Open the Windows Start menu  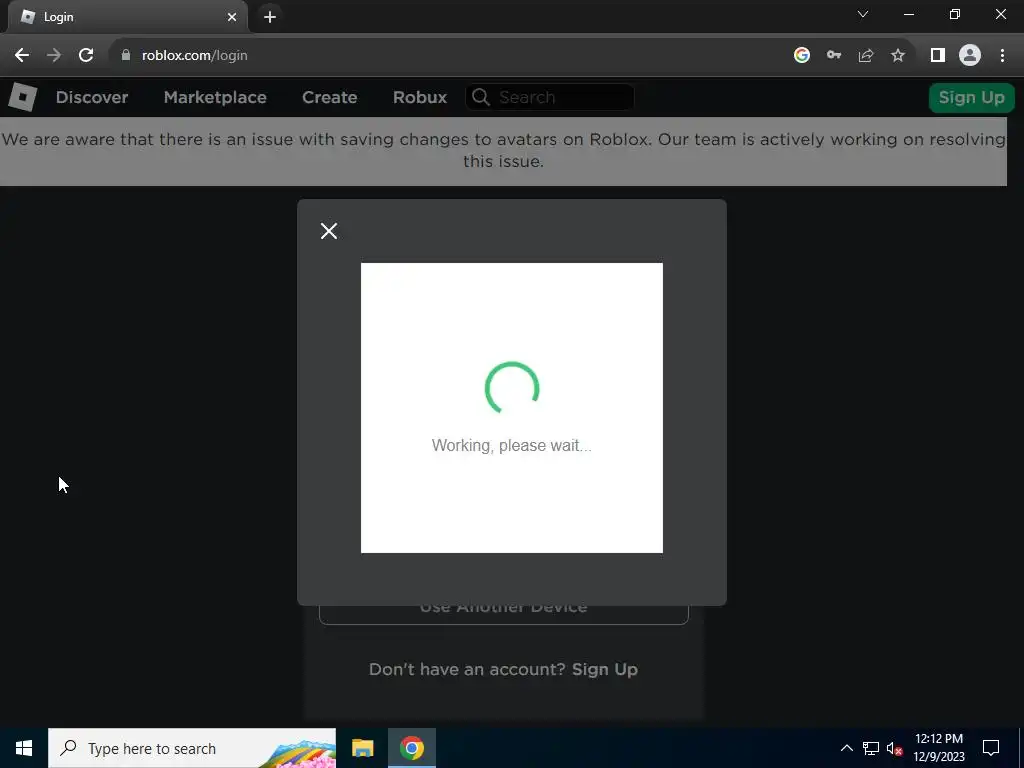24,748
